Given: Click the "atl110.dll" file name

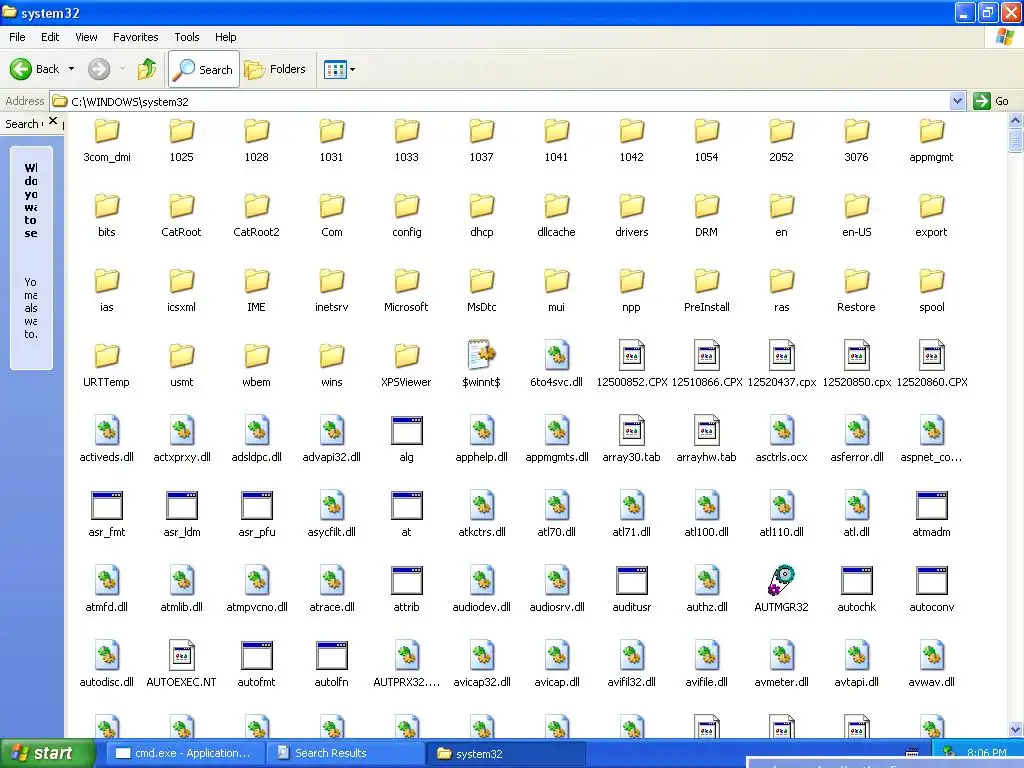Looking at the screenshot, I should coord(781,532).
